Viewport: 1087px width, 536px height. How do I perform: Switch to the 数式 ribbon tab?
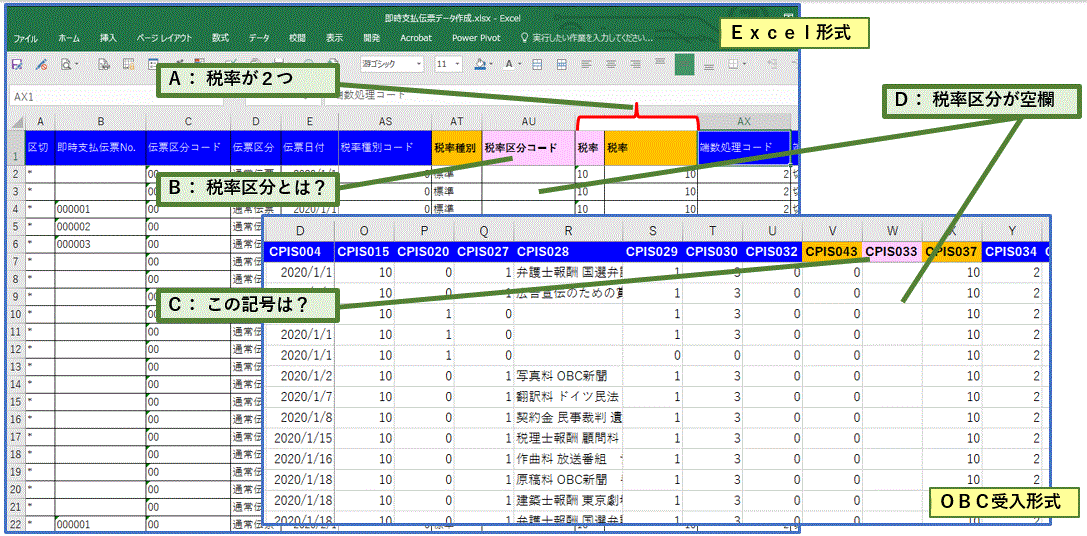pos(220,38)
